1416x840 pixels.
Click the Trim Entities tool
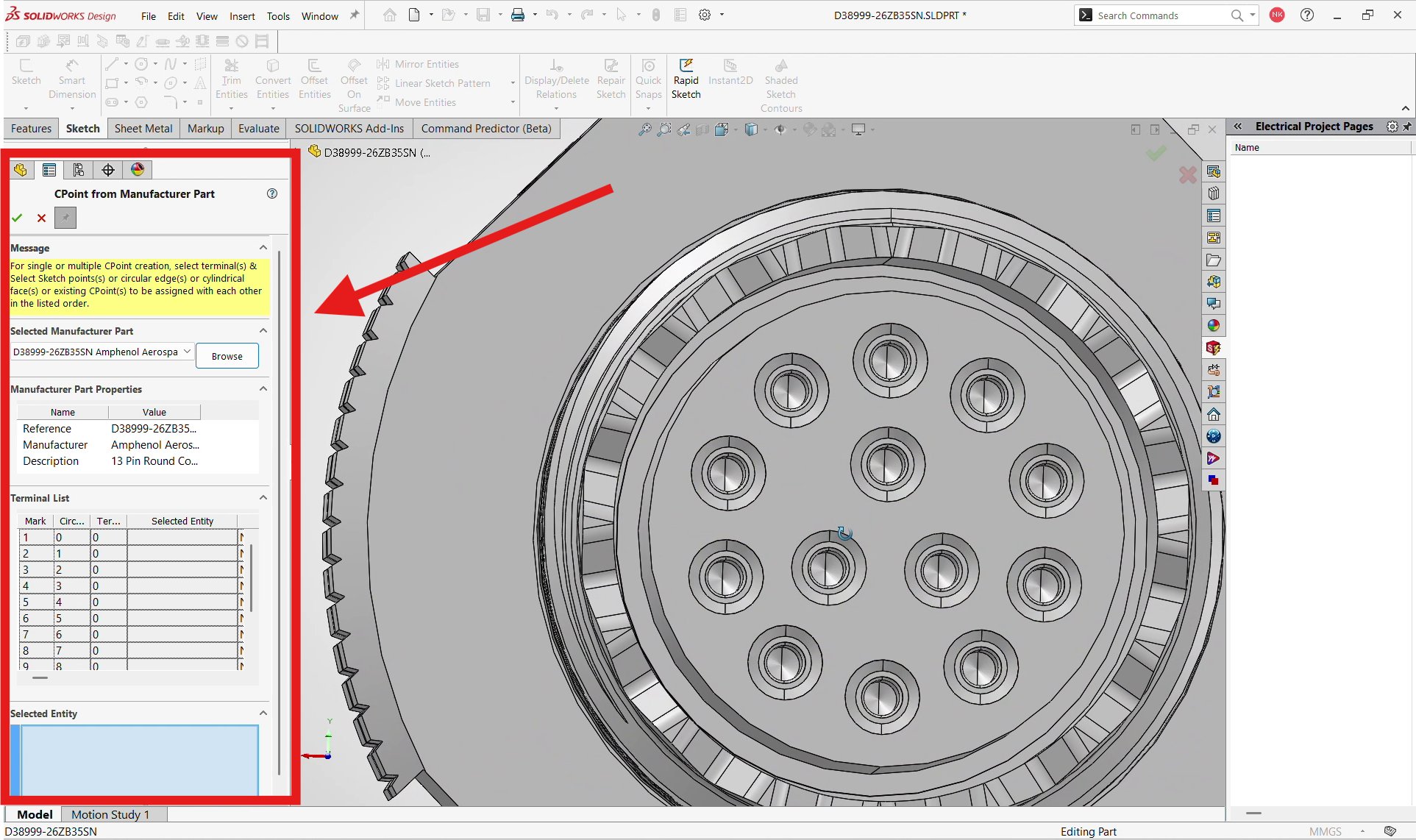(232, 79)
